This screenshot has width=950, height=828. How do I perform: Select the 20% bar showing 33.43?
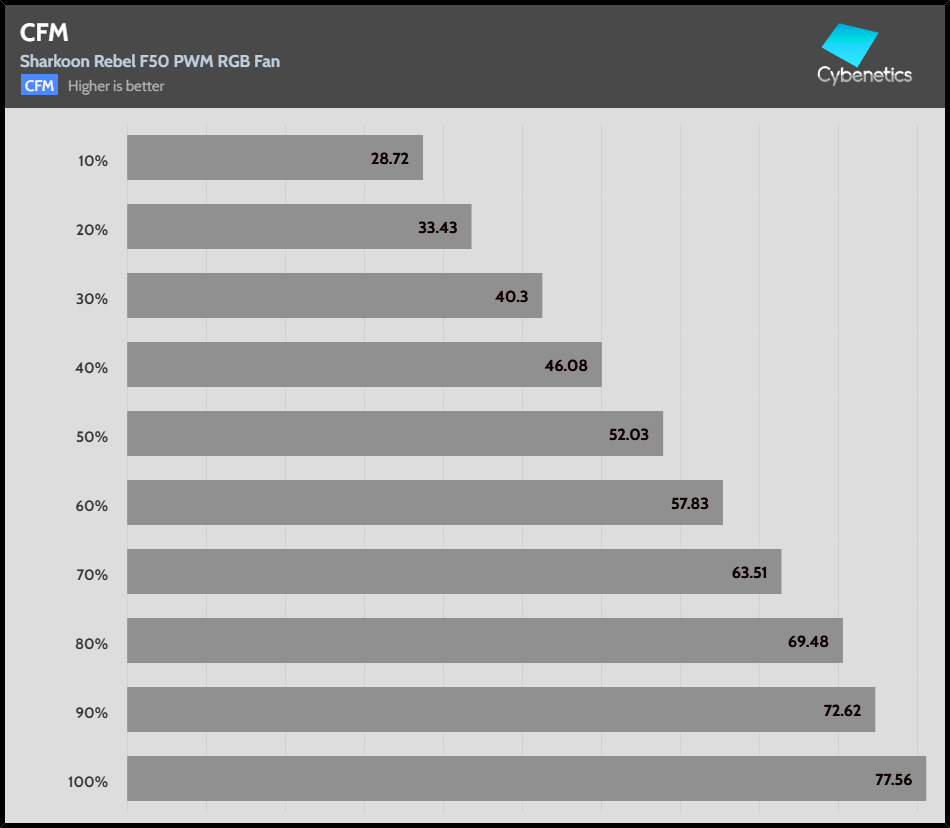tap(298, 227)
